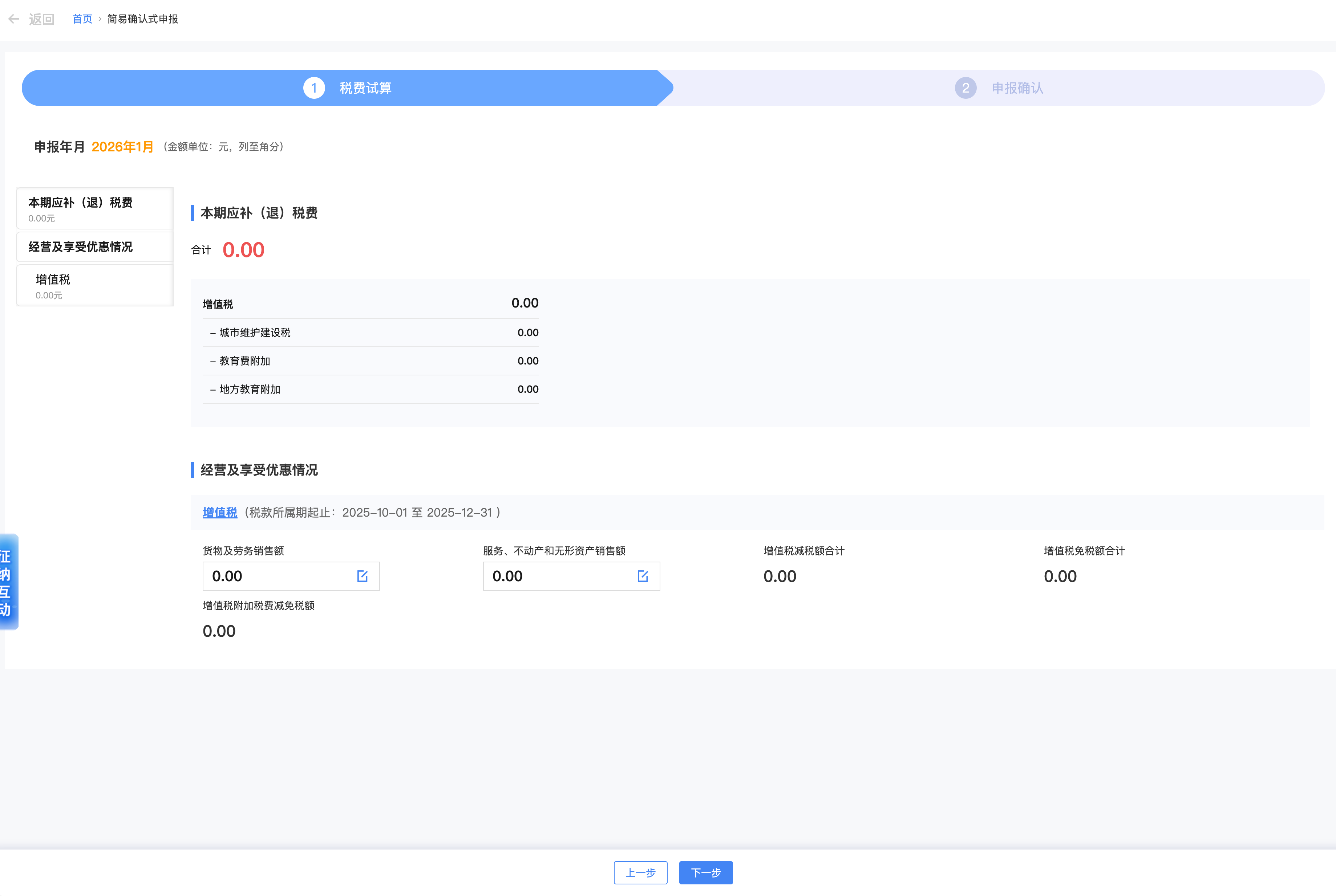The image size is (1336, 896).
Task: Open the 增值税 detail link
Action: 219,513
